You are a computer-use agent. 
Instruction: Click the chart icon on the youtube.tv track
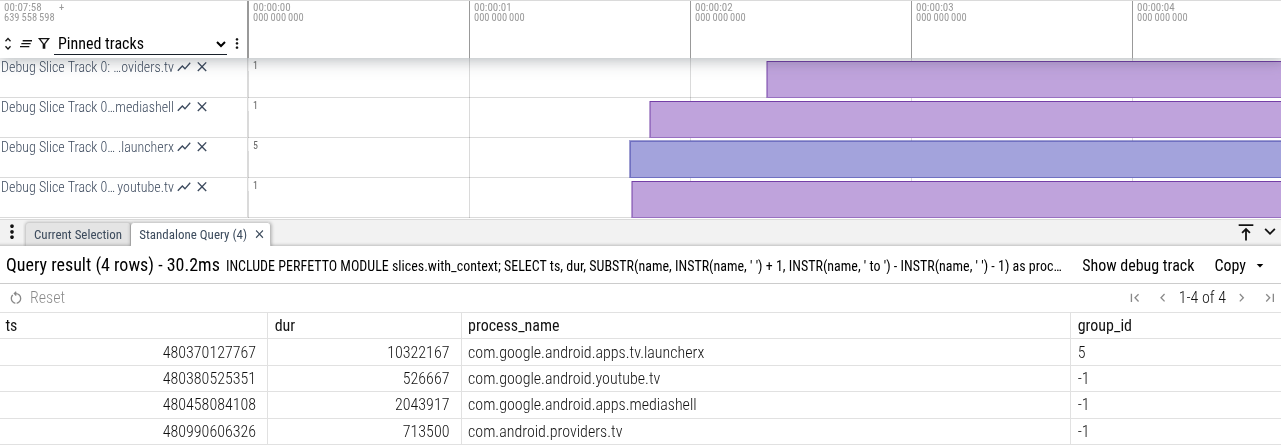(x=184, y=187)
